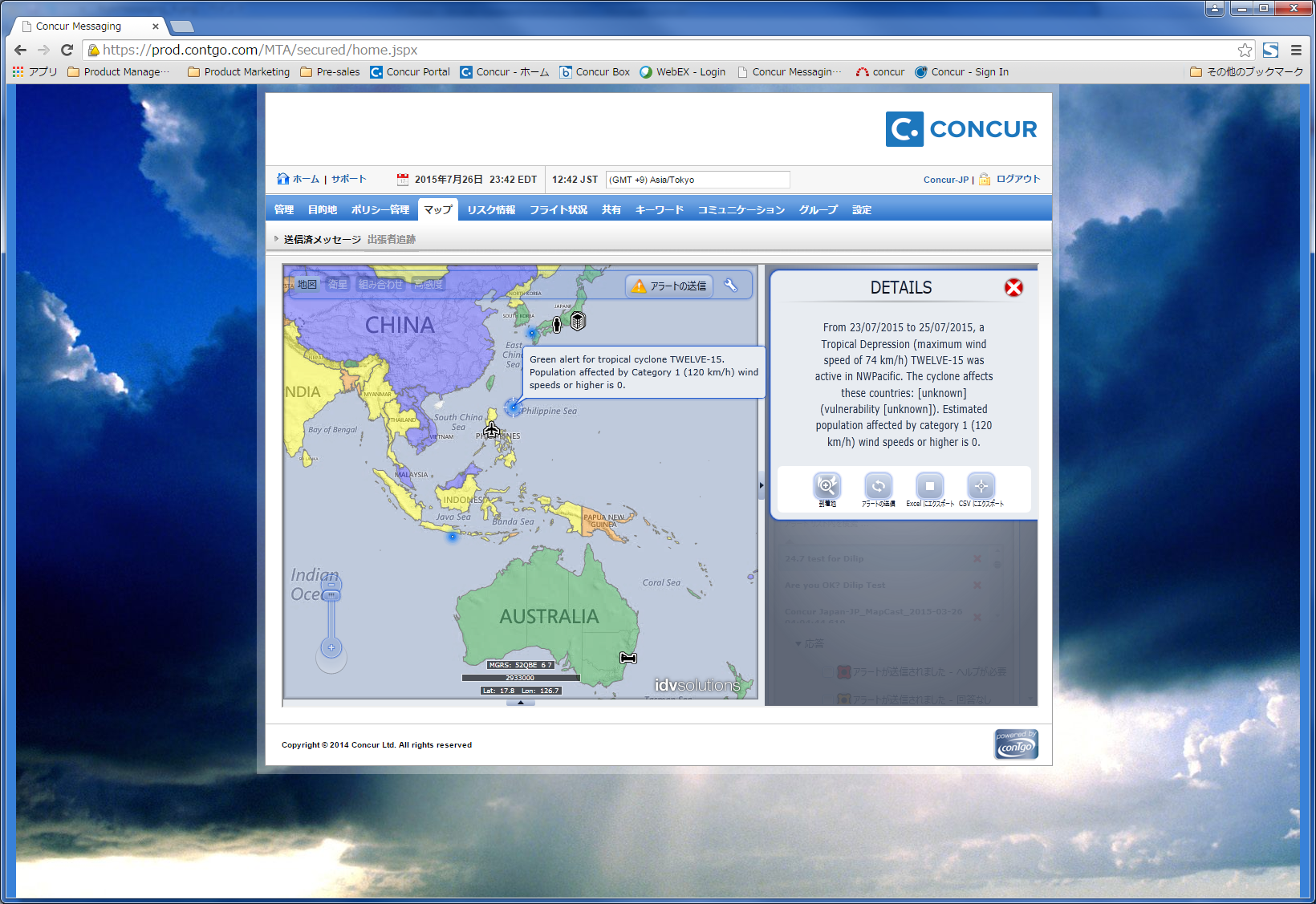Click the Excel export square icon
1316x904 pixels.
(929, 486)
